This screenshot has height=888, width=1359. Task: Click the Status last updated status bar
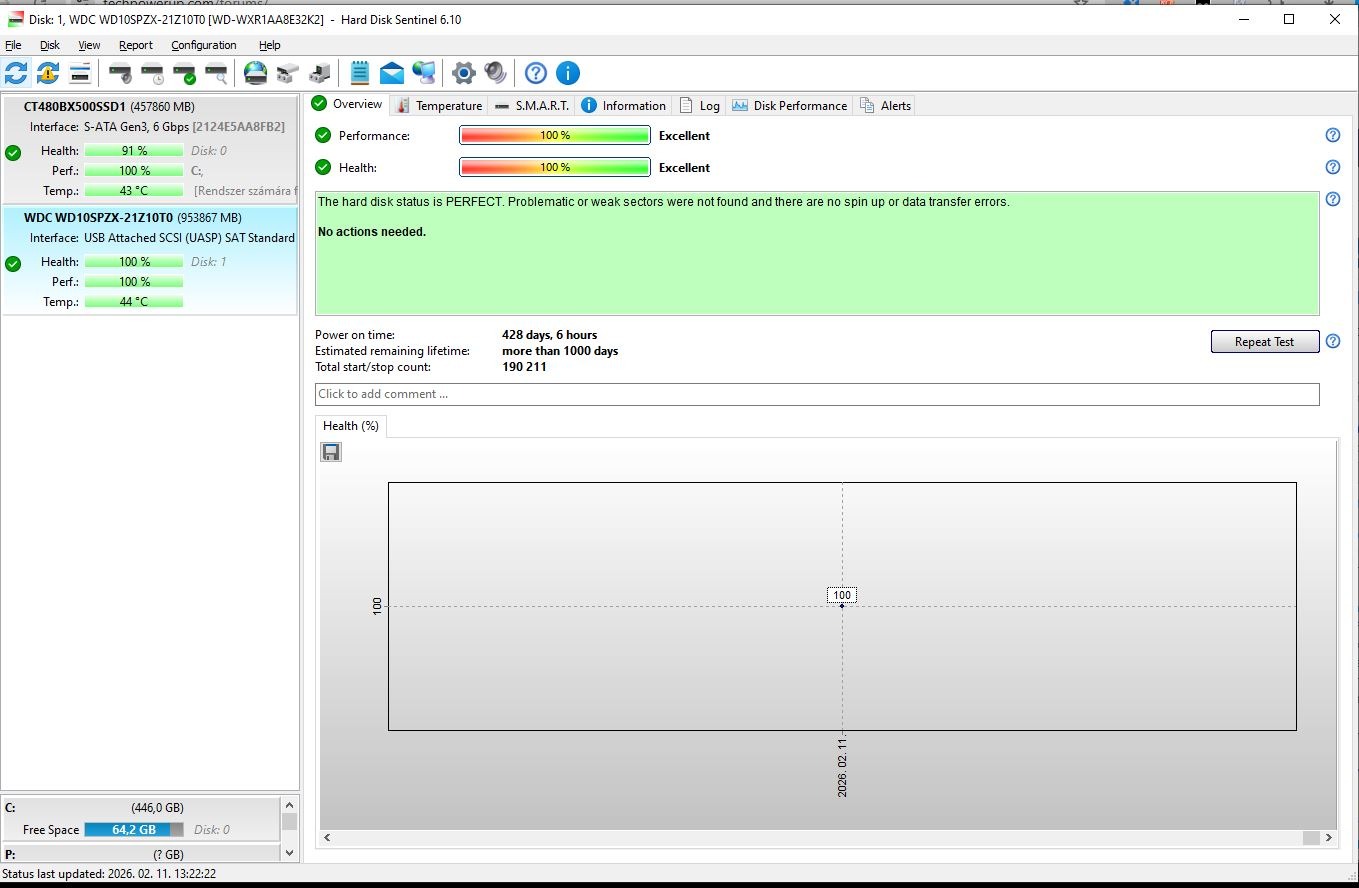pyautogui.click(x=109, y=874)
